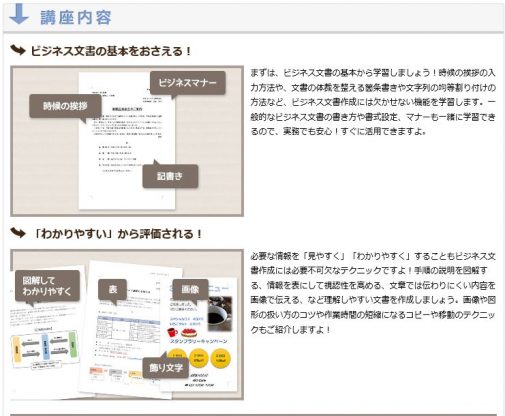
Task: Click the 時候の挨拶 callout label
Action: [x=65, y=106]
